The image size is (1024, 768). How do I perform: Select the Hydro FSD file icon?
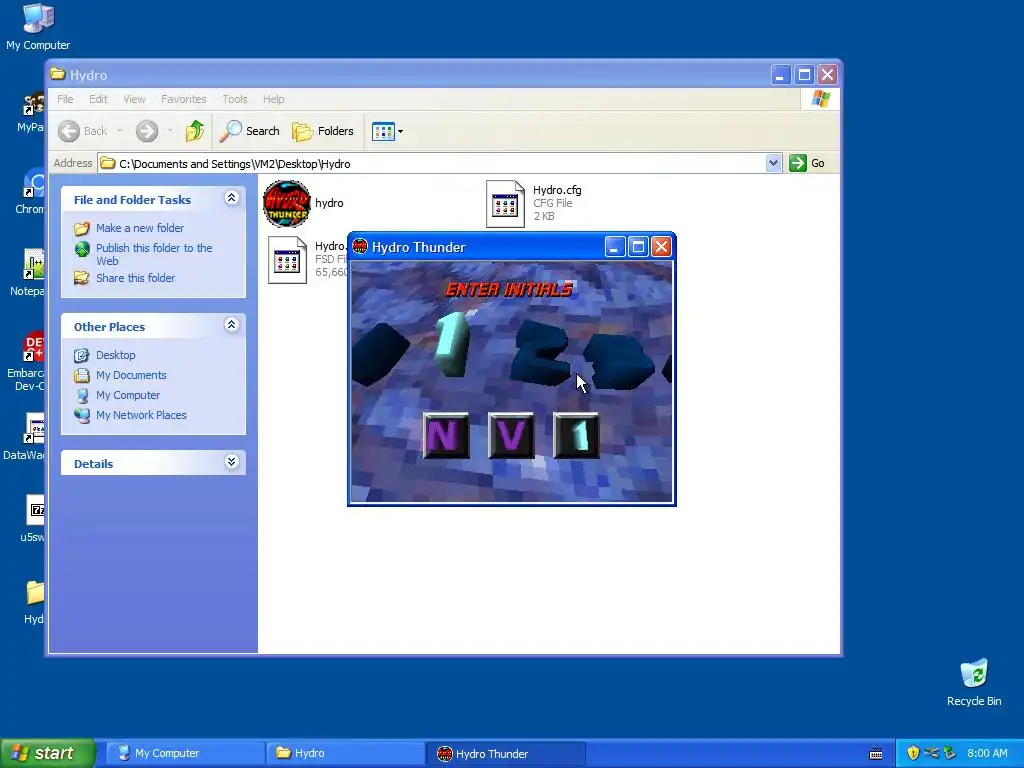tap(287, 260)
